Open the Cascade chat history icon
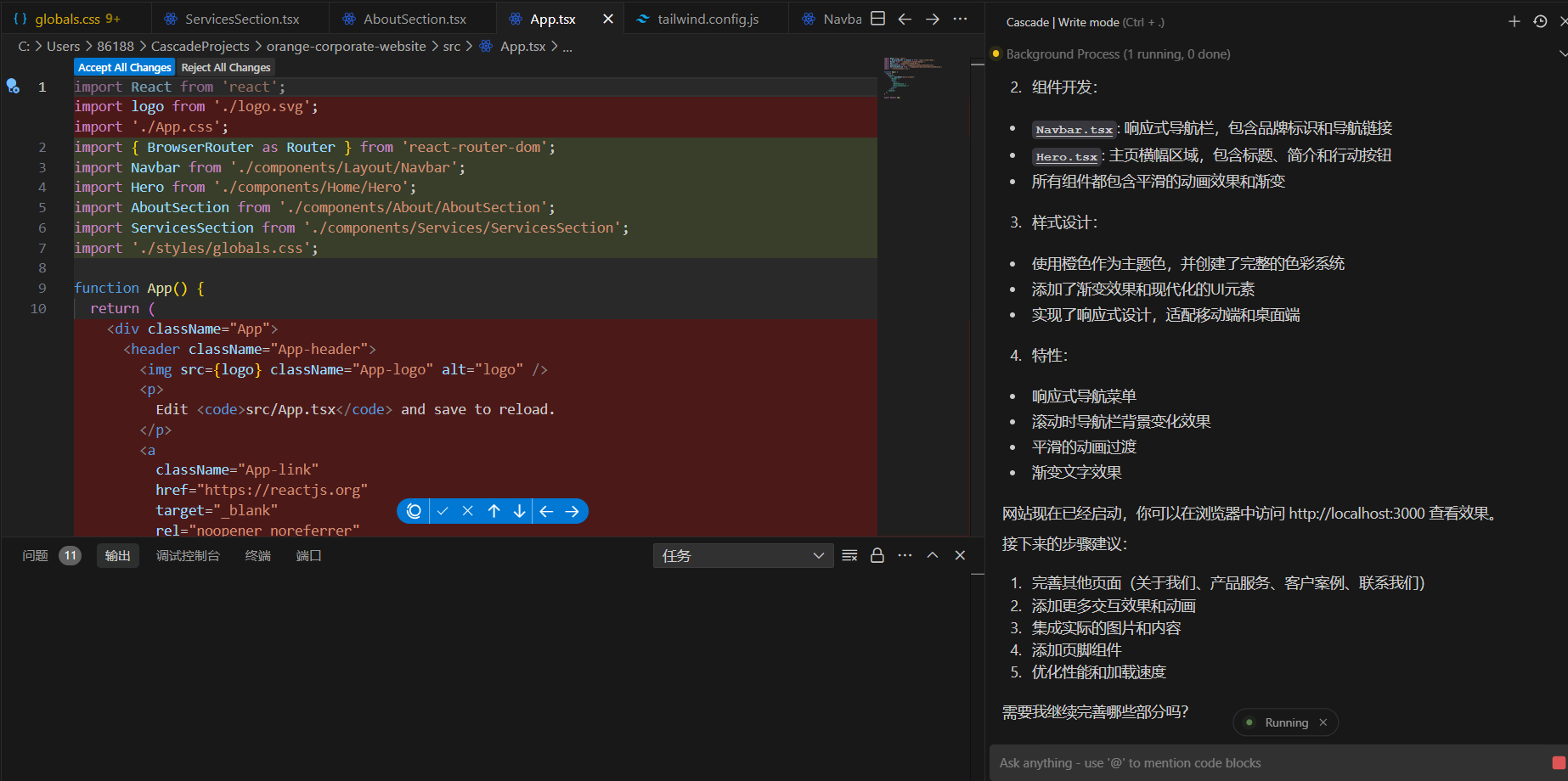 click(1540, 21)
